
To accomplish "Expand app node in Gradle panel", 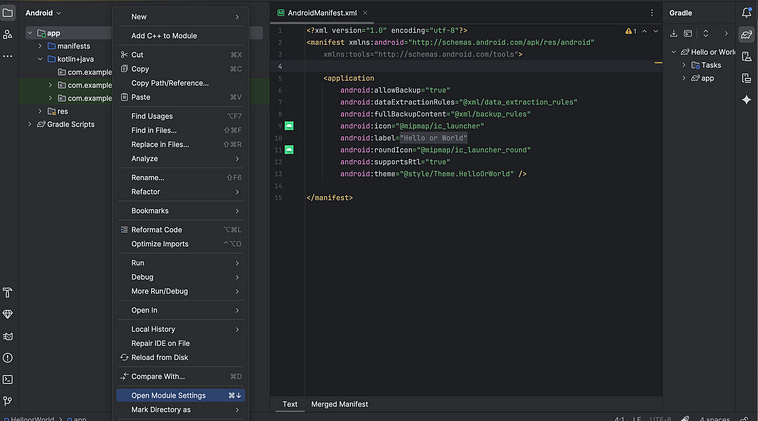I will [x=684, y=78].
